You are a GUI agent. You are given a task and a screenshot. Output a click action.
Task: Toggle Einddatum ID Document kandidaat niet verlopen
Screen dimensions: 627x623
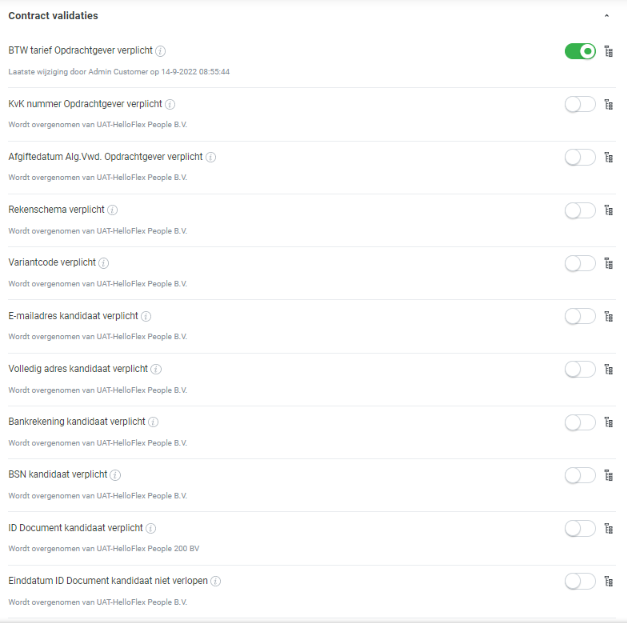coord(580,581)
